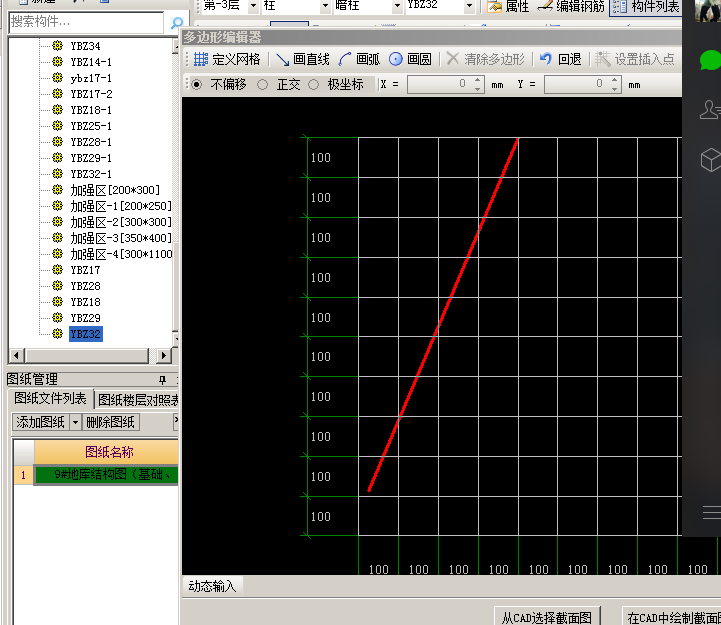This screenshot has width=721, height=625.
Task: Click 删除图纸 button
Action: point(110,422)
